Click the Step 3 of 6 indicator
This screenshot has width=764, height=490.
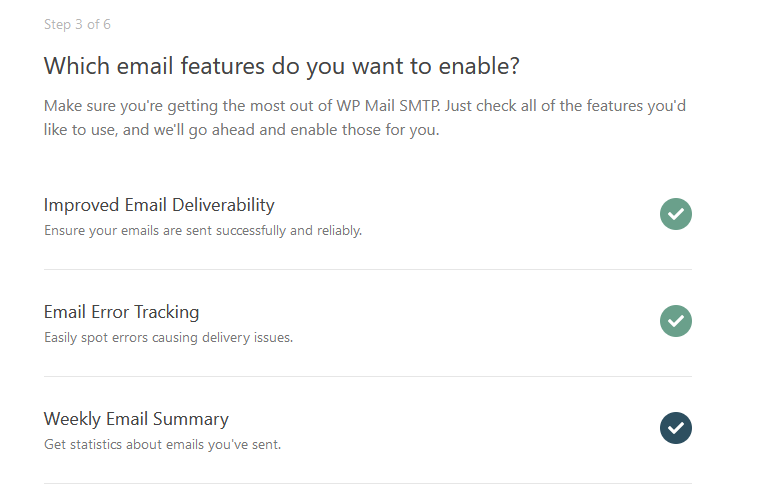pos(77,24)
